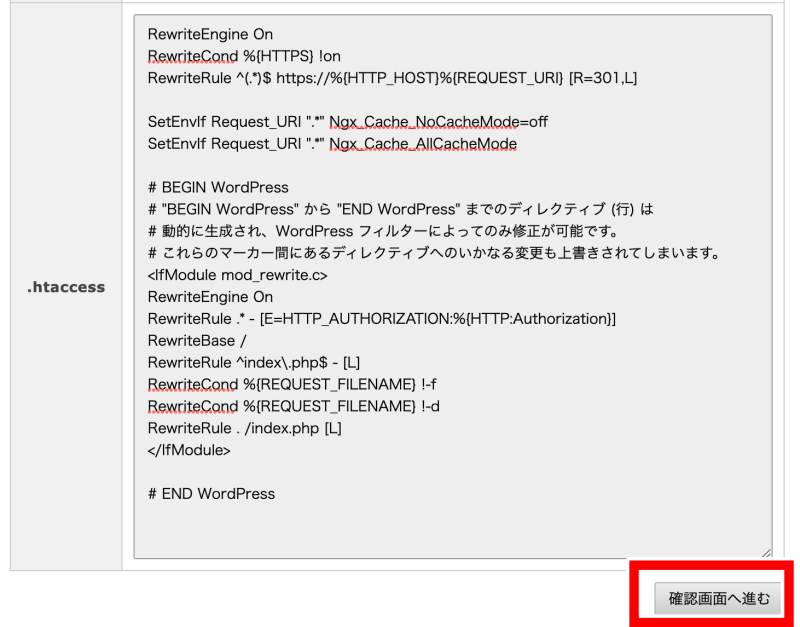Click the comment with "END WordPress" までのディレクティブ
Viewport: 800px width, 627px height.
[401, 209]
